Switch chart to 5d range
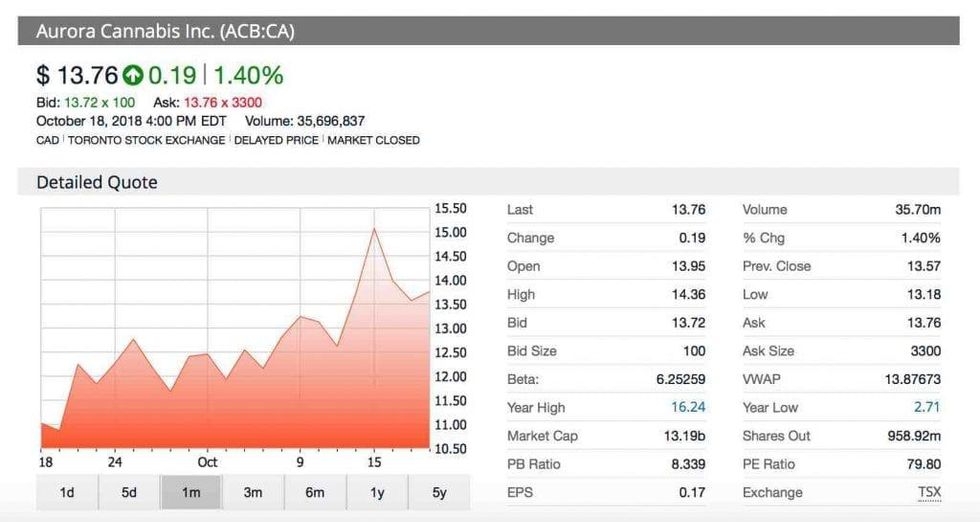 [129, 492]
